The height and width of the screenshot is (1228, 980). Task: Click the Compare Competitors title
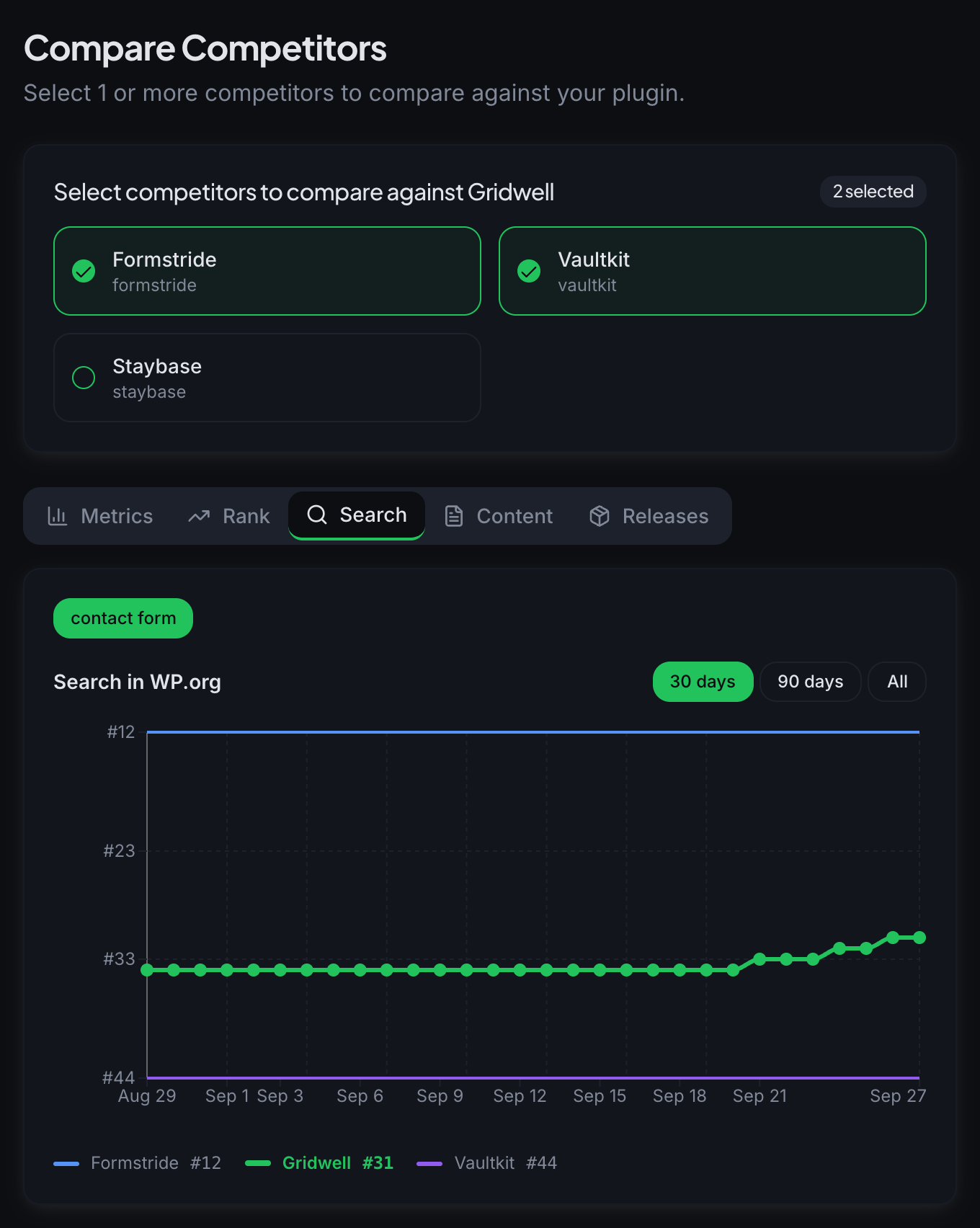click(205, 48)
